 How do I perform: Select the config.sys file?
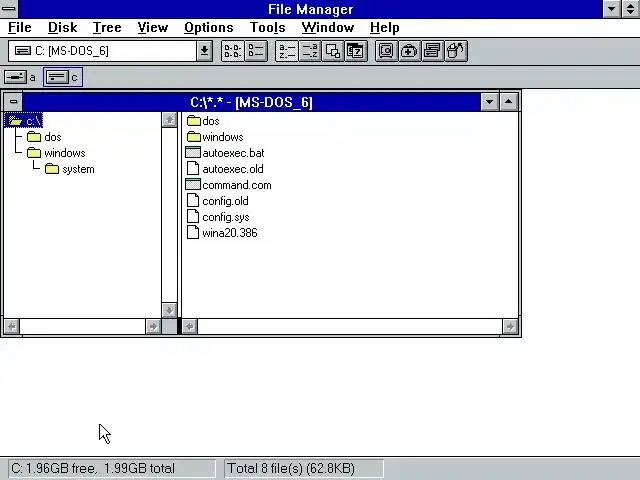pyautogui.click(x=218, y=217)
